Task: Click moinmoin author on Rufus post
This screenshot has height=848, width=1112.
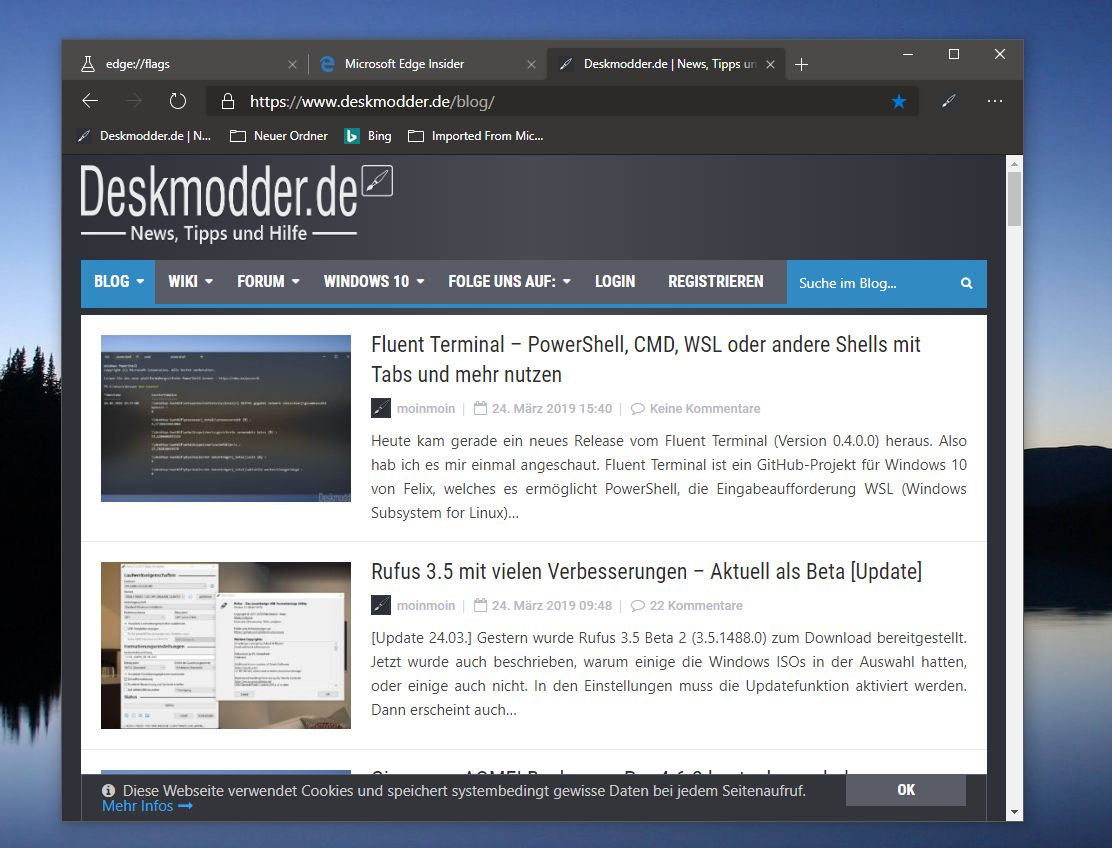Action: [x=426, y=606]
